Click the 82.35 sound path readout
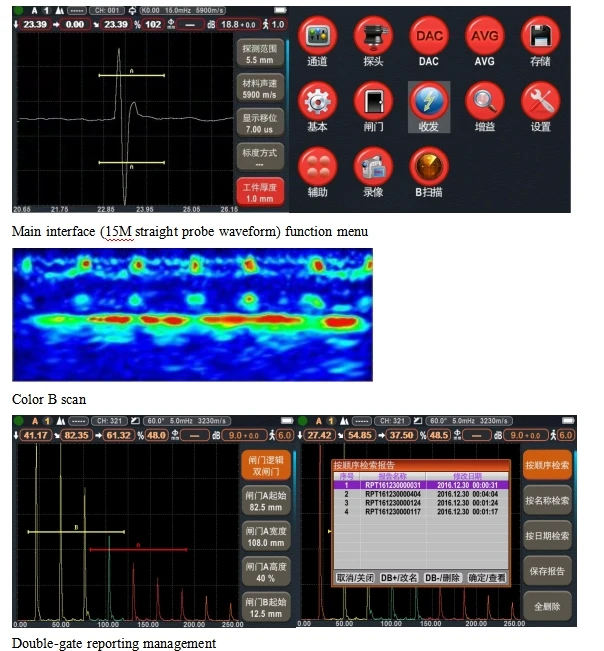The image size is (604, 651). (76, 436)
